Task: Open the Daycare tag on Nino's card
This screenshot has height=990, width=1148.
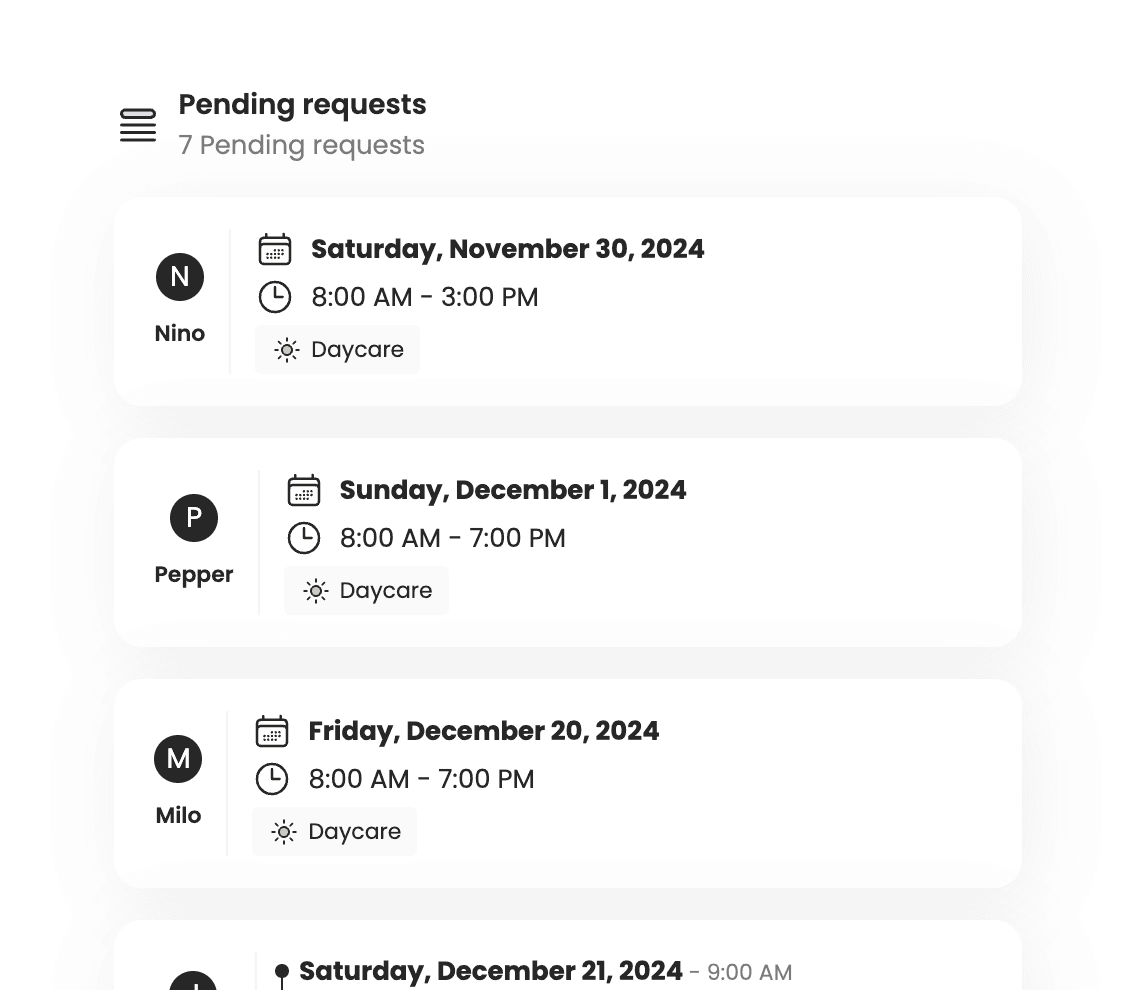Action: point(337,349)
